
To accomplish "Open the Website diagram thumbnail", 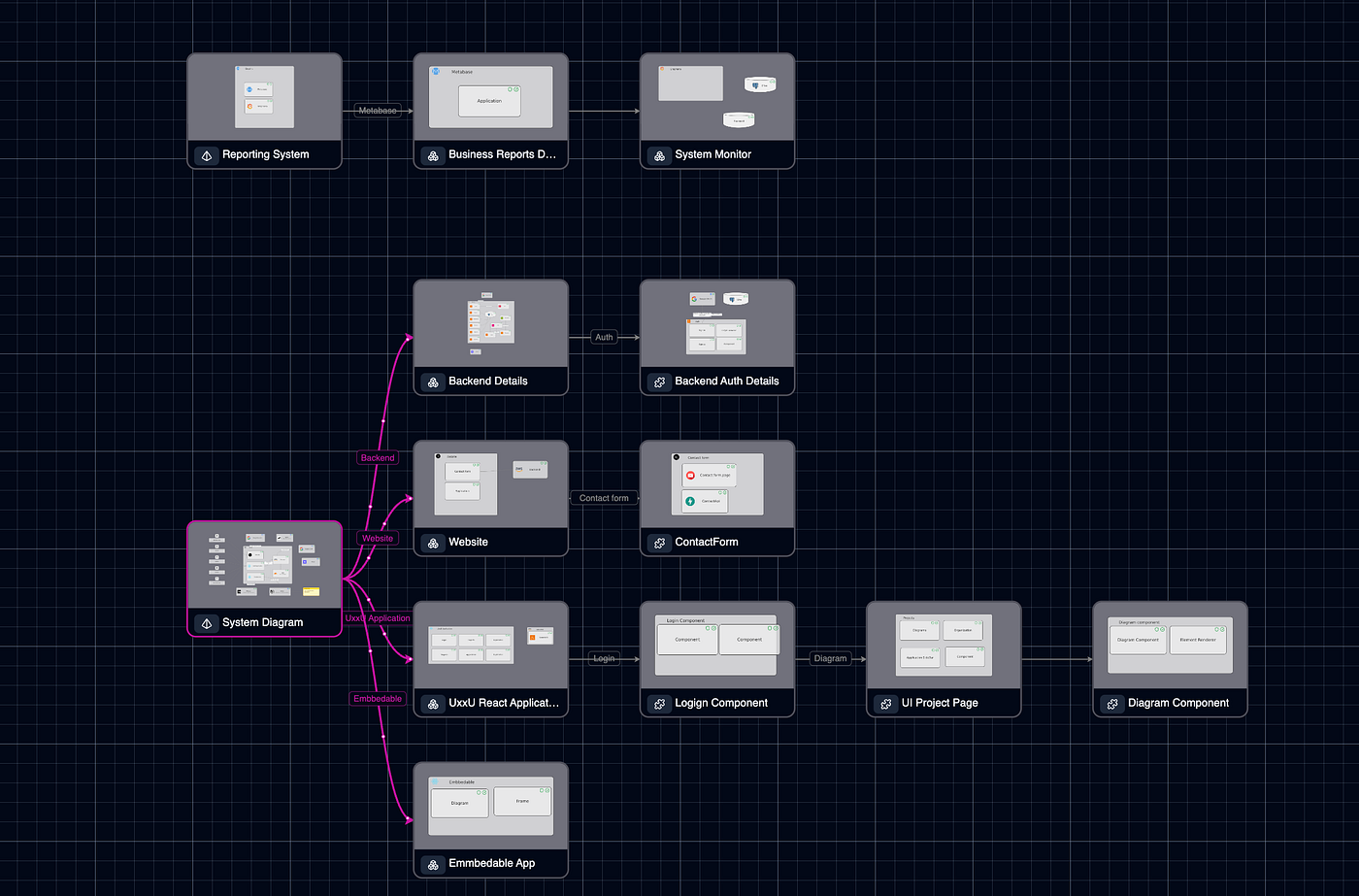I will [x=491, y=484].
